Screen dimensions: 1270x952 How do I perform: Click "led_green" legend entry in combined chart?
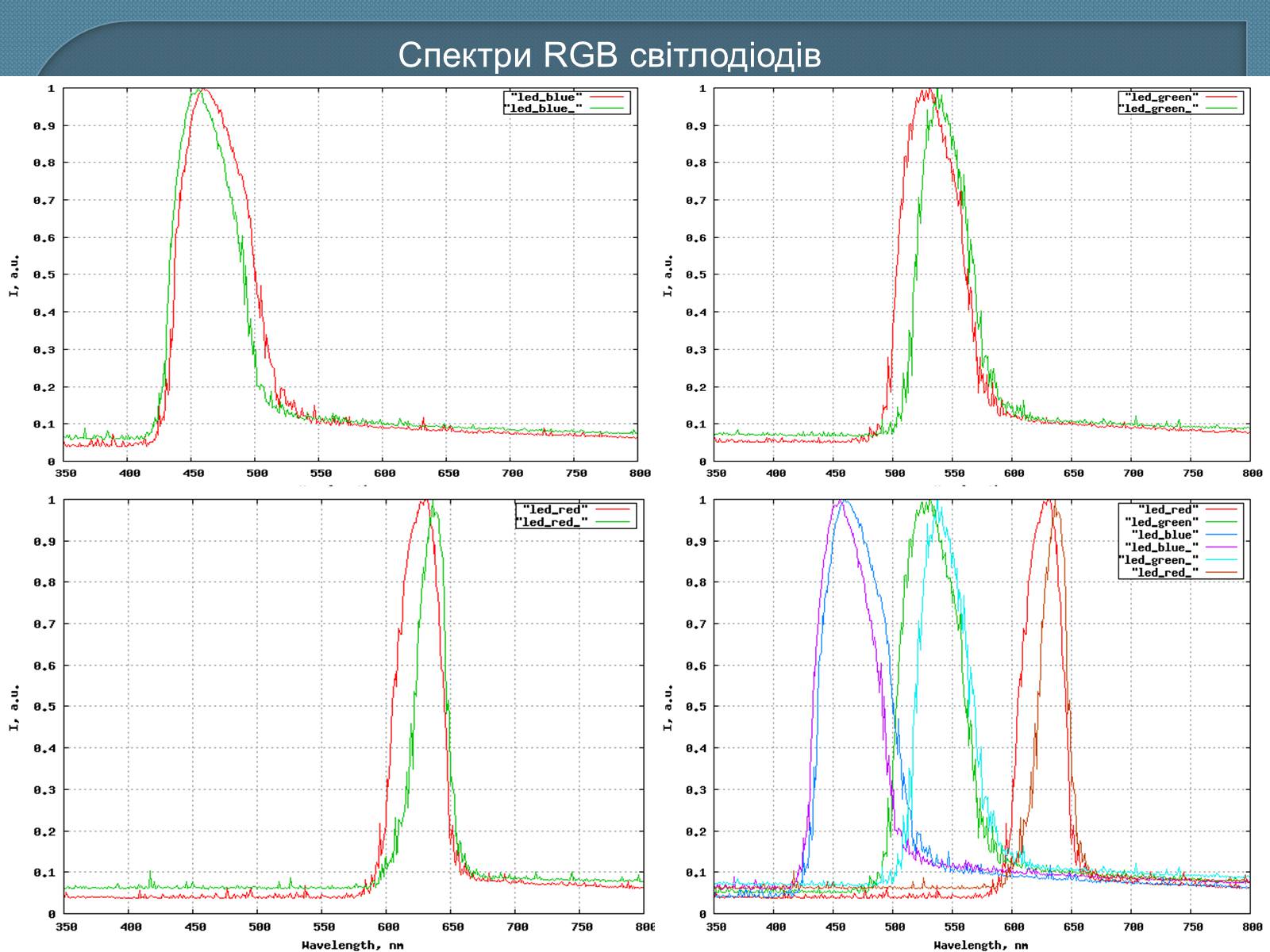pyautogui.click(x=1161, y=522)
